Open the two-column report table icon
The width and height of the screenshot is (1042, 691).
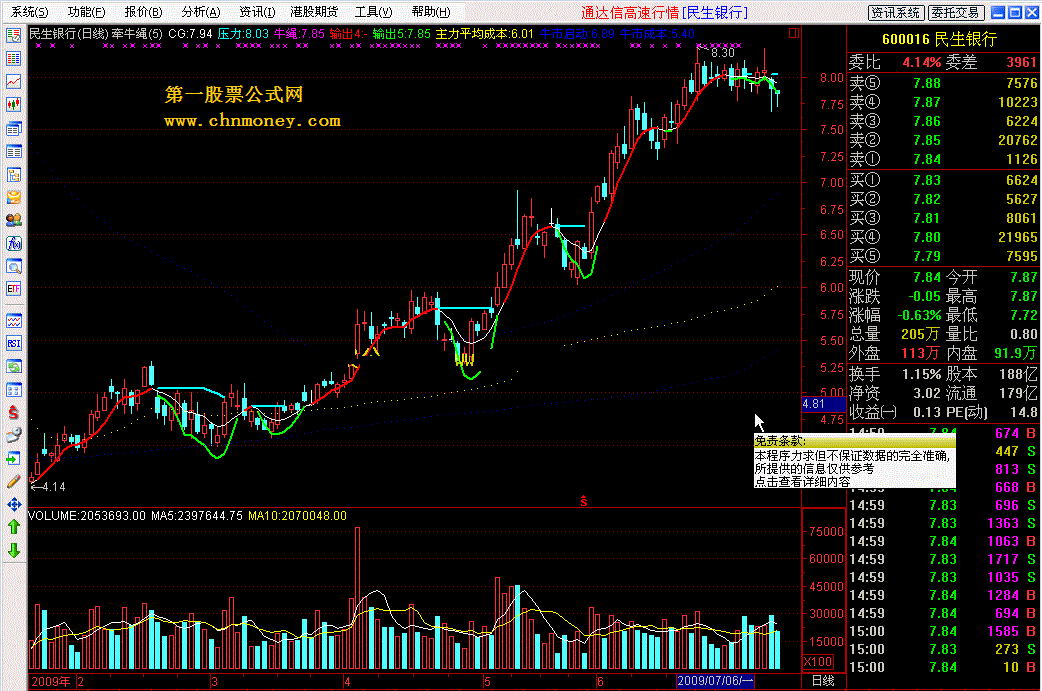pyautogui.click(x=13, y=151)
